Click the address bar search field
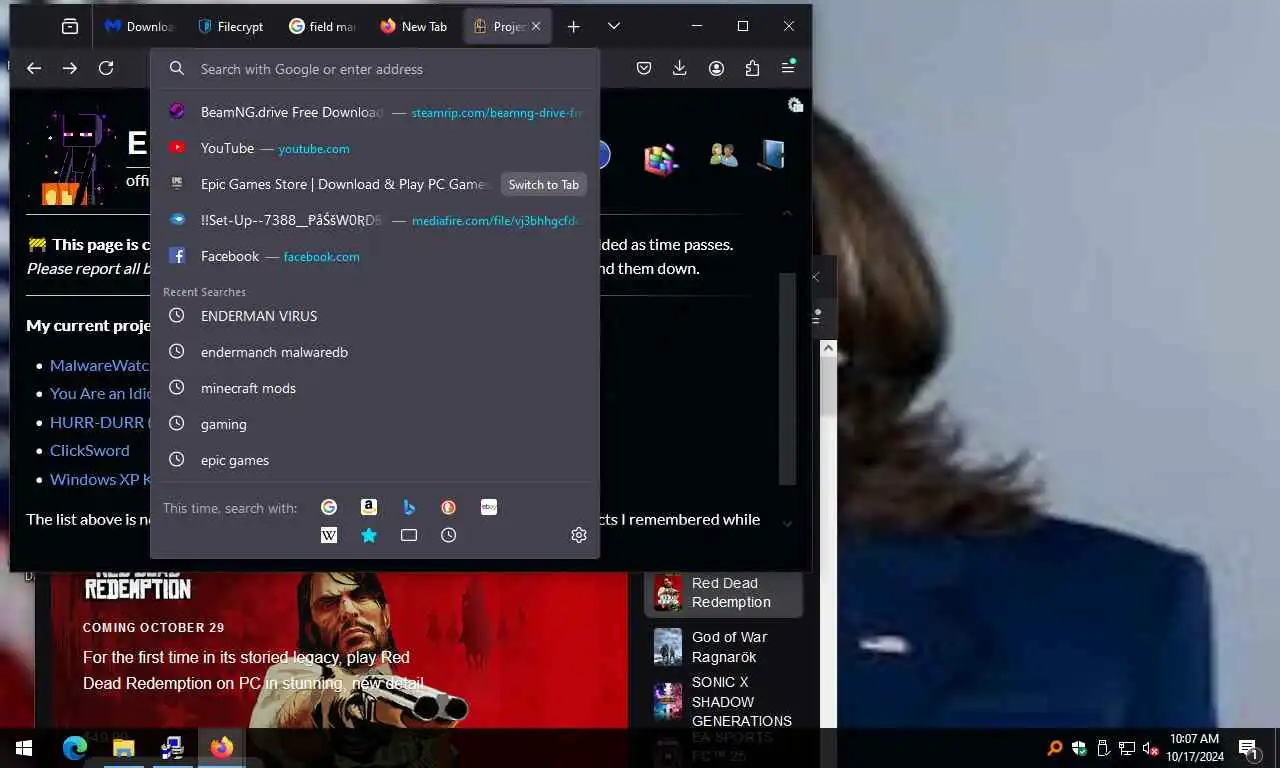The height and width of the screenshot is (768, 1280). (x=375, y=69)
